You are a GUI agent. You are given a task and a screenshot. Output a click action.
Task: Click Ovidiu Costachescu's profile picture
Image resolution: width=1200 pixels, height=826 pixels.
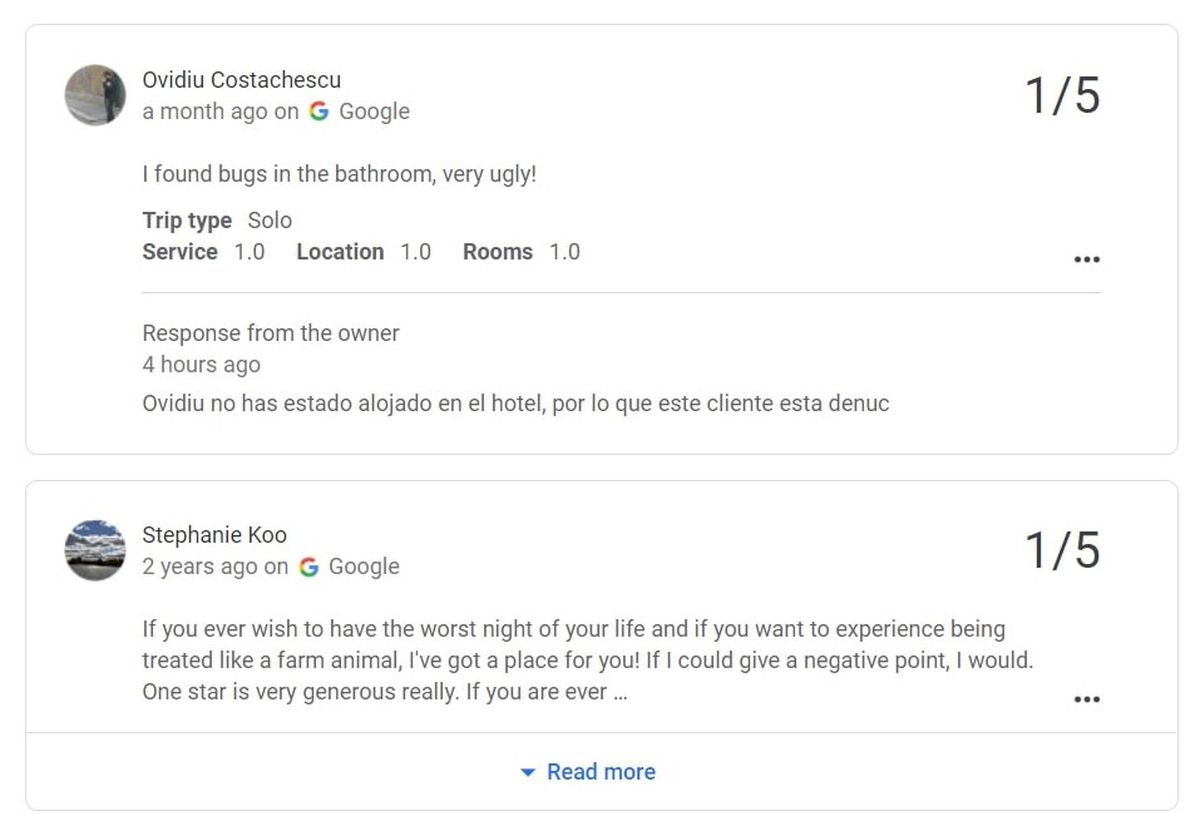pos(95,96)
